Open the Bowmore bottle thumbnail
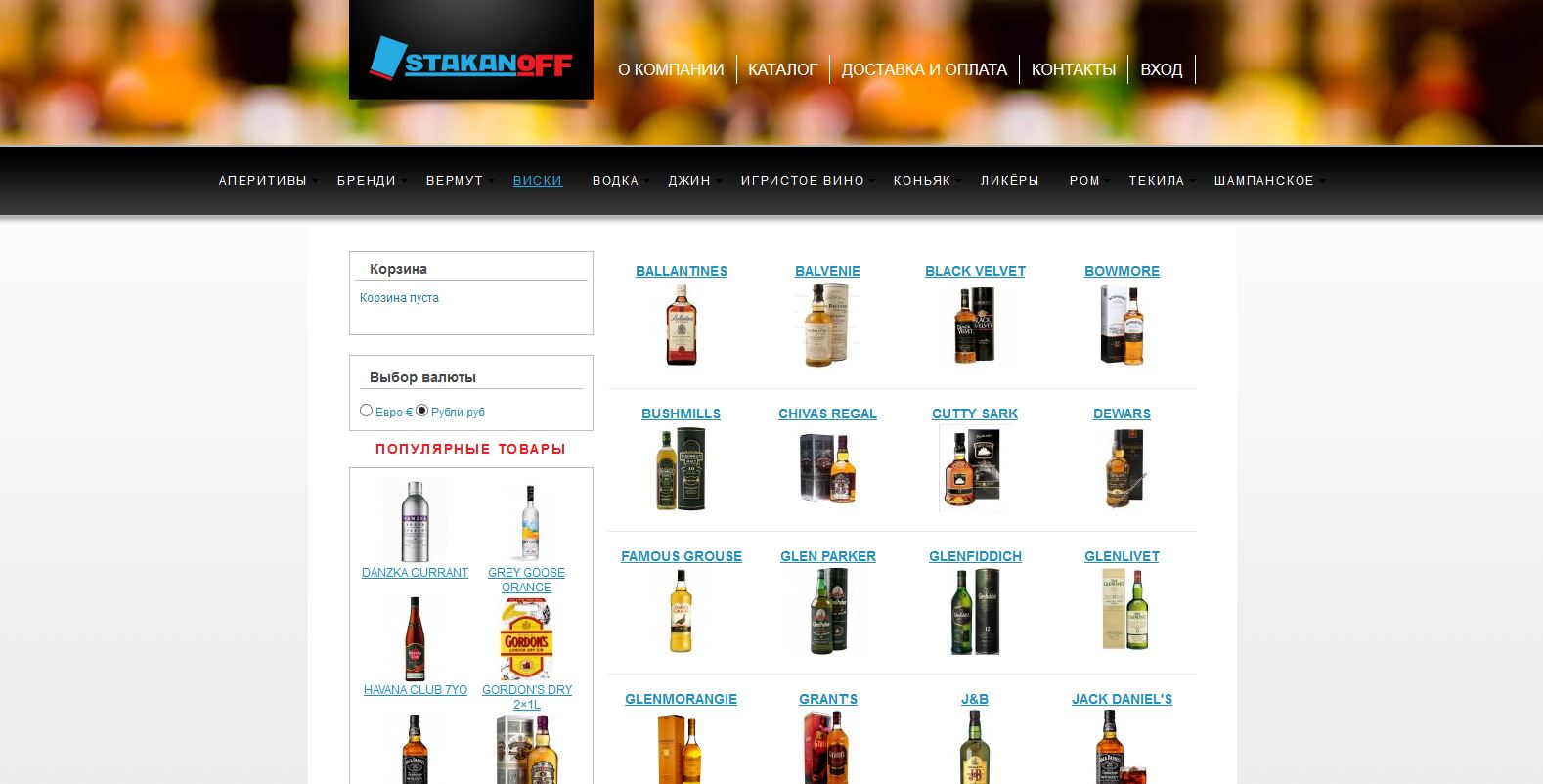The height and width of the screenshot is (784, 1543). [x=1122, y=326]
